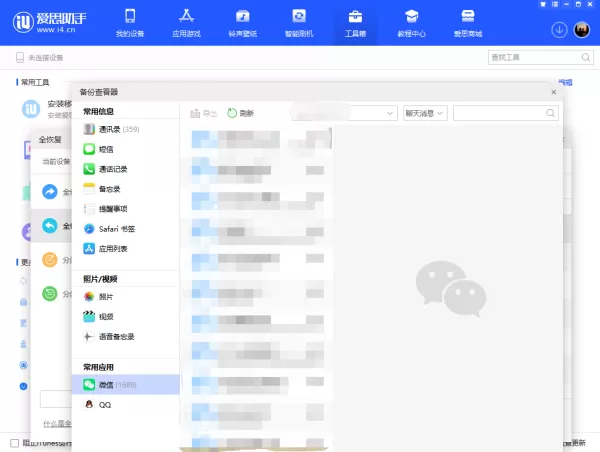The width and height of the screenshot is (600, 452).
Task: Switch to the 工具箱 tab
Action: coord(355,23)
